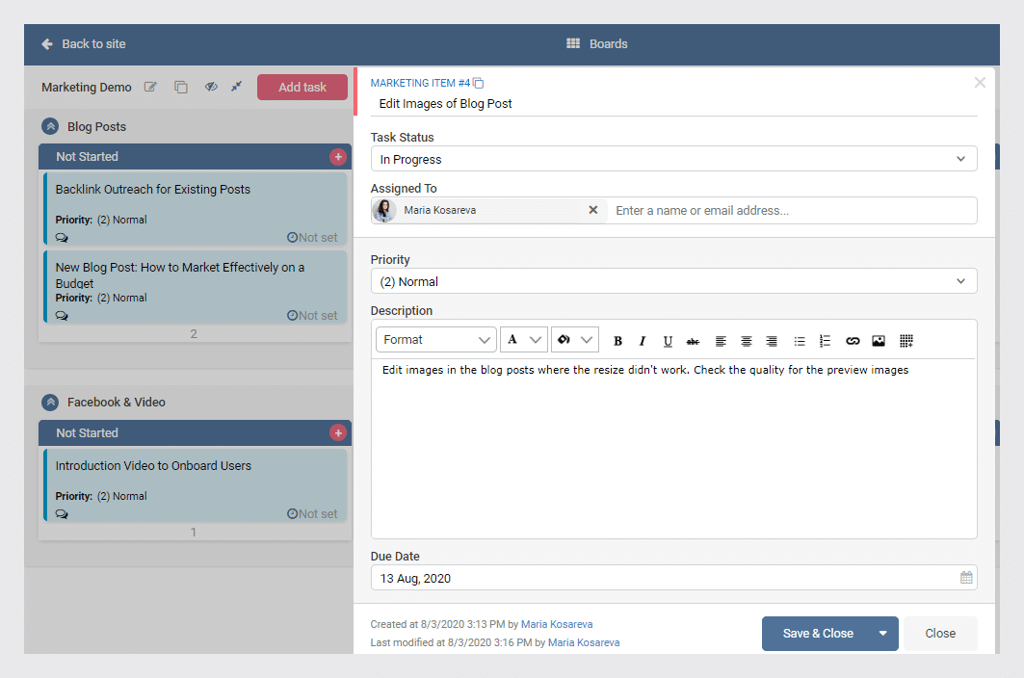Click the Marketing Demo board title

(x=86, y=87)
